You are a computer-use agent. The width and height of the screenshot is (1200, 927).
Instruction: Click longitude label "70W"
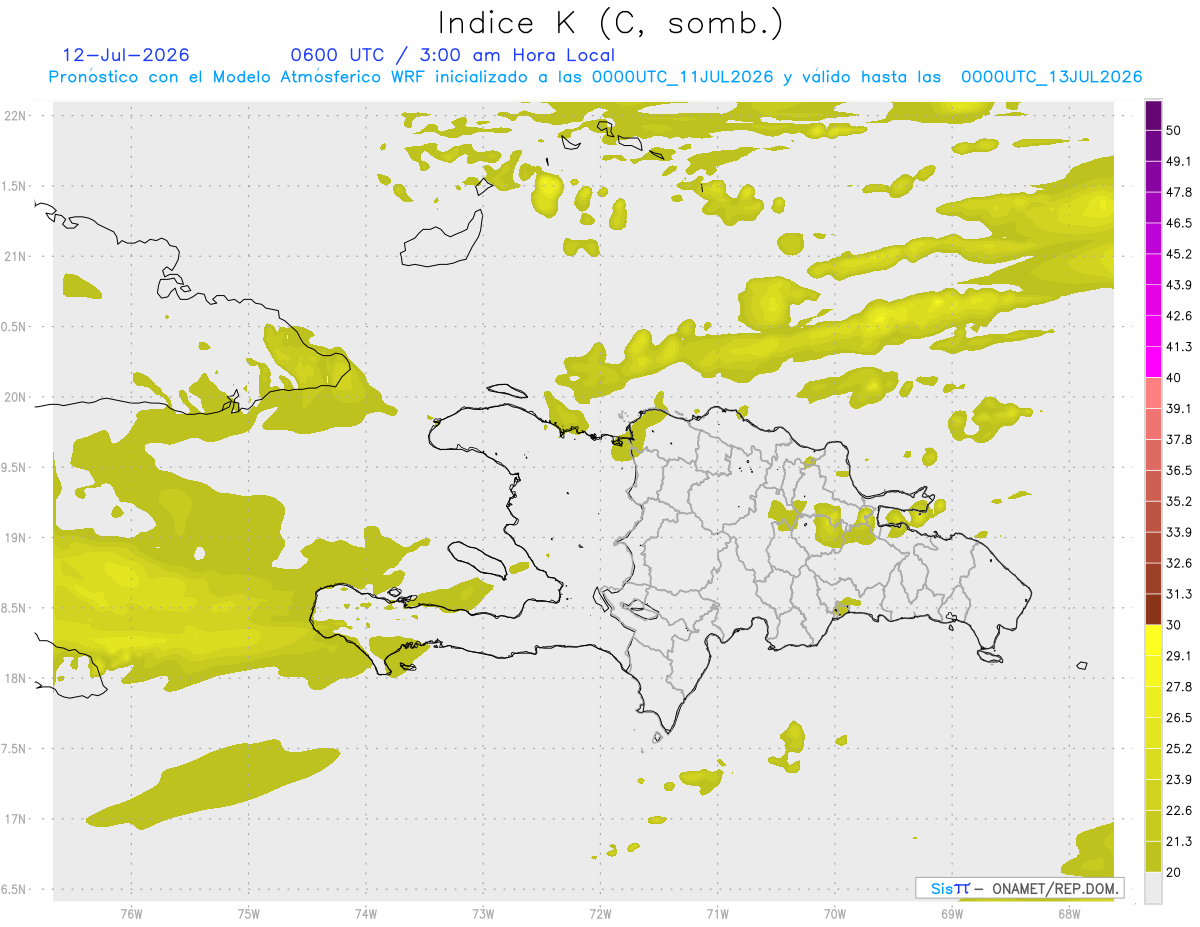834,913
